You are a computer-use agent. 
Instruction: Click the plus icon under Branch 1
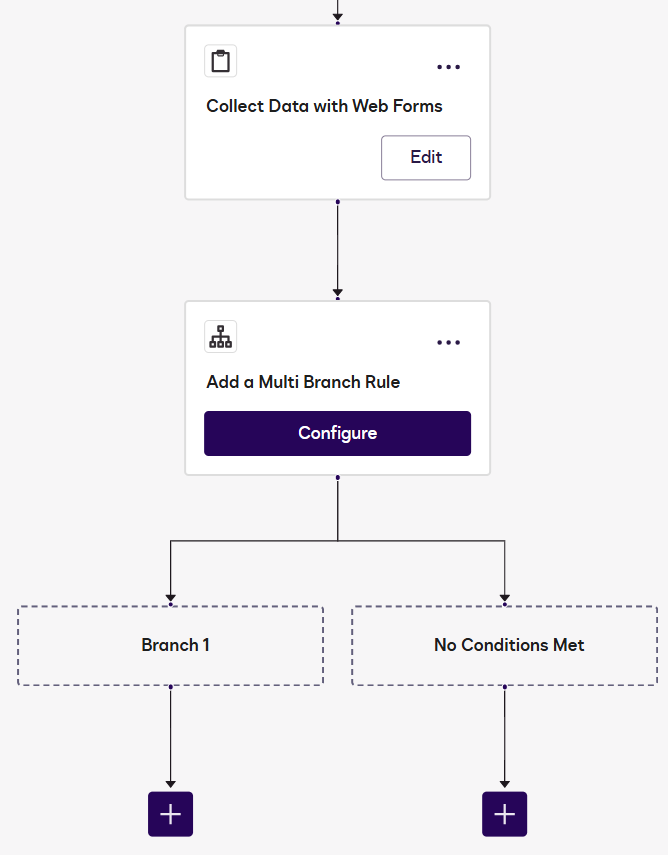(170, 814)
